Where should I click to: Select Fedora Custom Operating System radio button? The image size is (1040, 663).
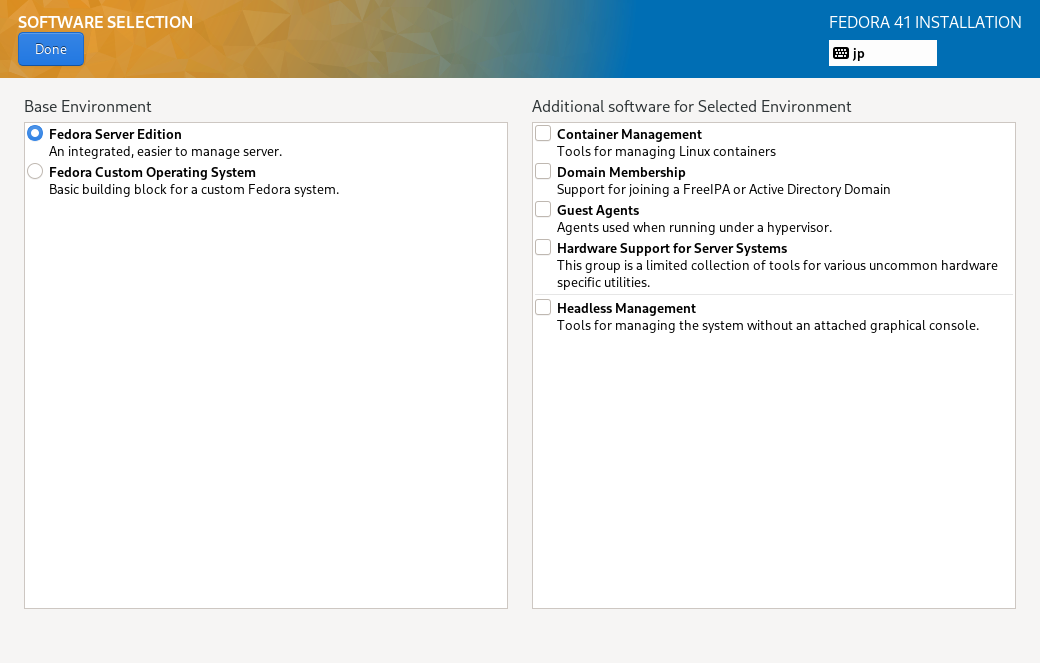point(35,172)
